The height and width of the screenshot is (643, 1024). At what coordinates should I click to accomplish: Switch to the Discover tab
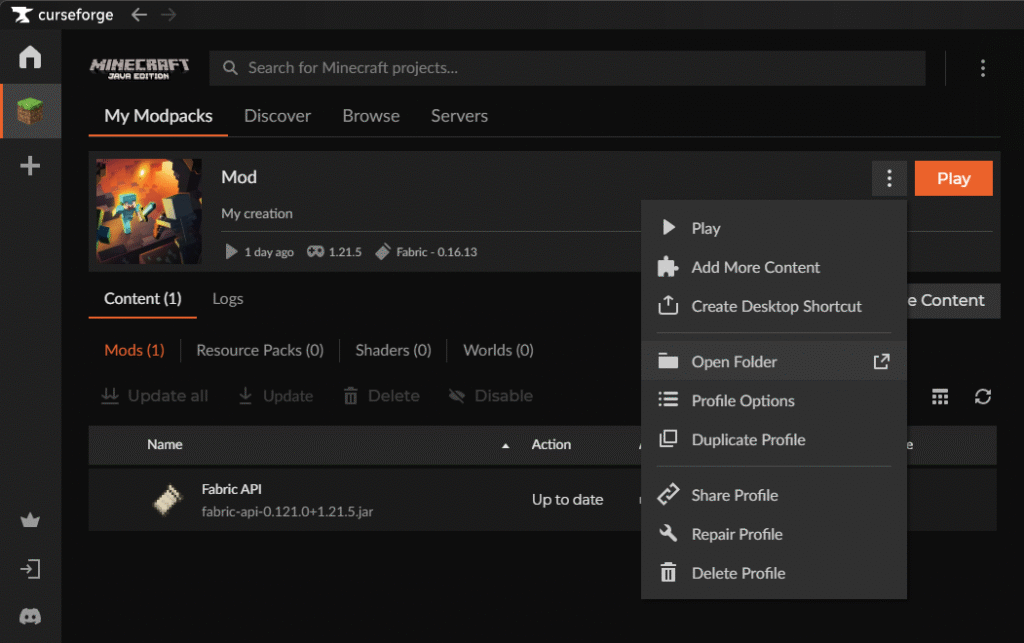278,116
